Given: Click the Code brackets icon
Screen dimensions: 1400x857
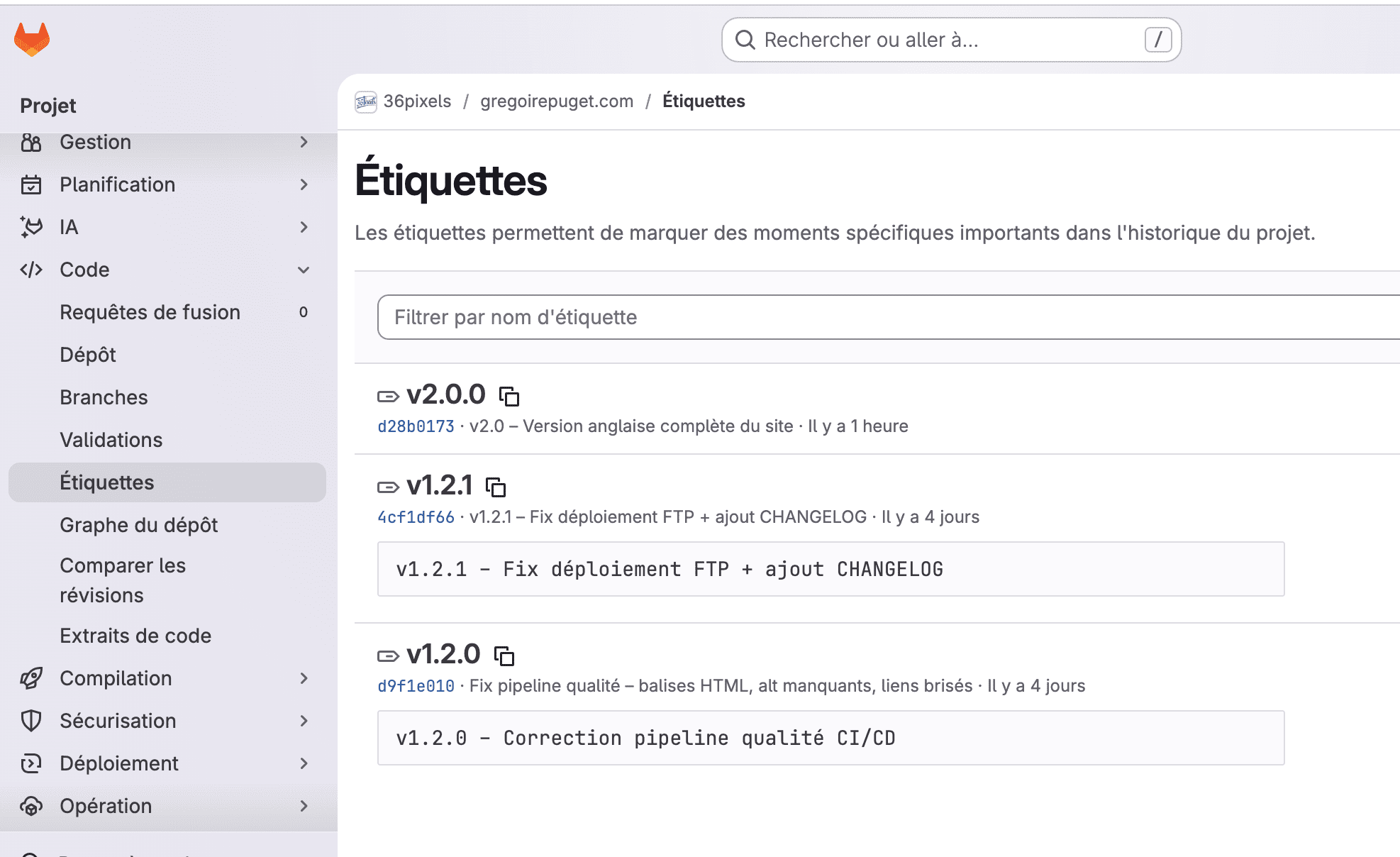Looking at the screenshot, I should pyautogui.click(x=31, y=270).
